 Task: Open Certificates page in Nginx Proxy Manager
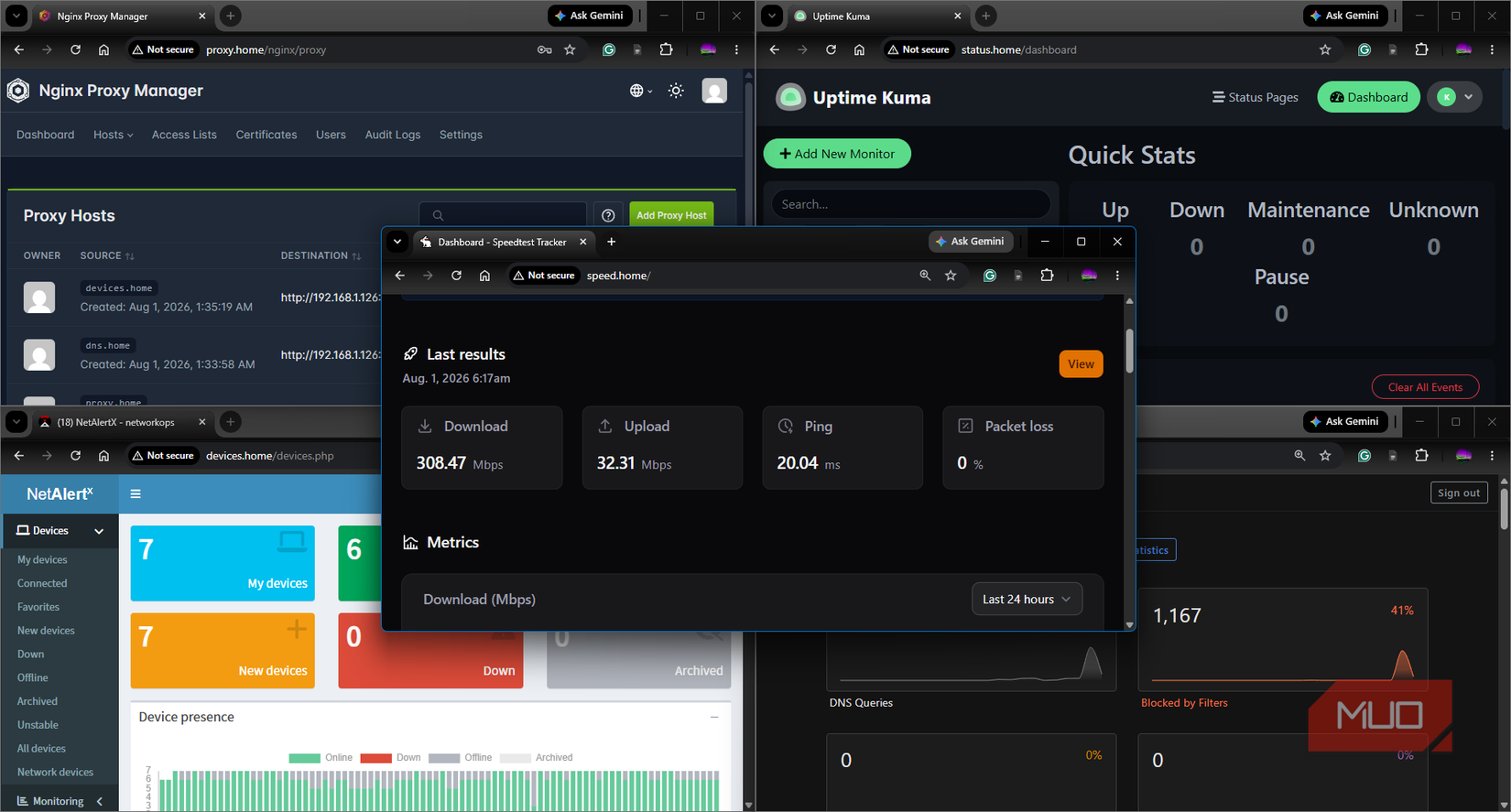tap(266, 135)
